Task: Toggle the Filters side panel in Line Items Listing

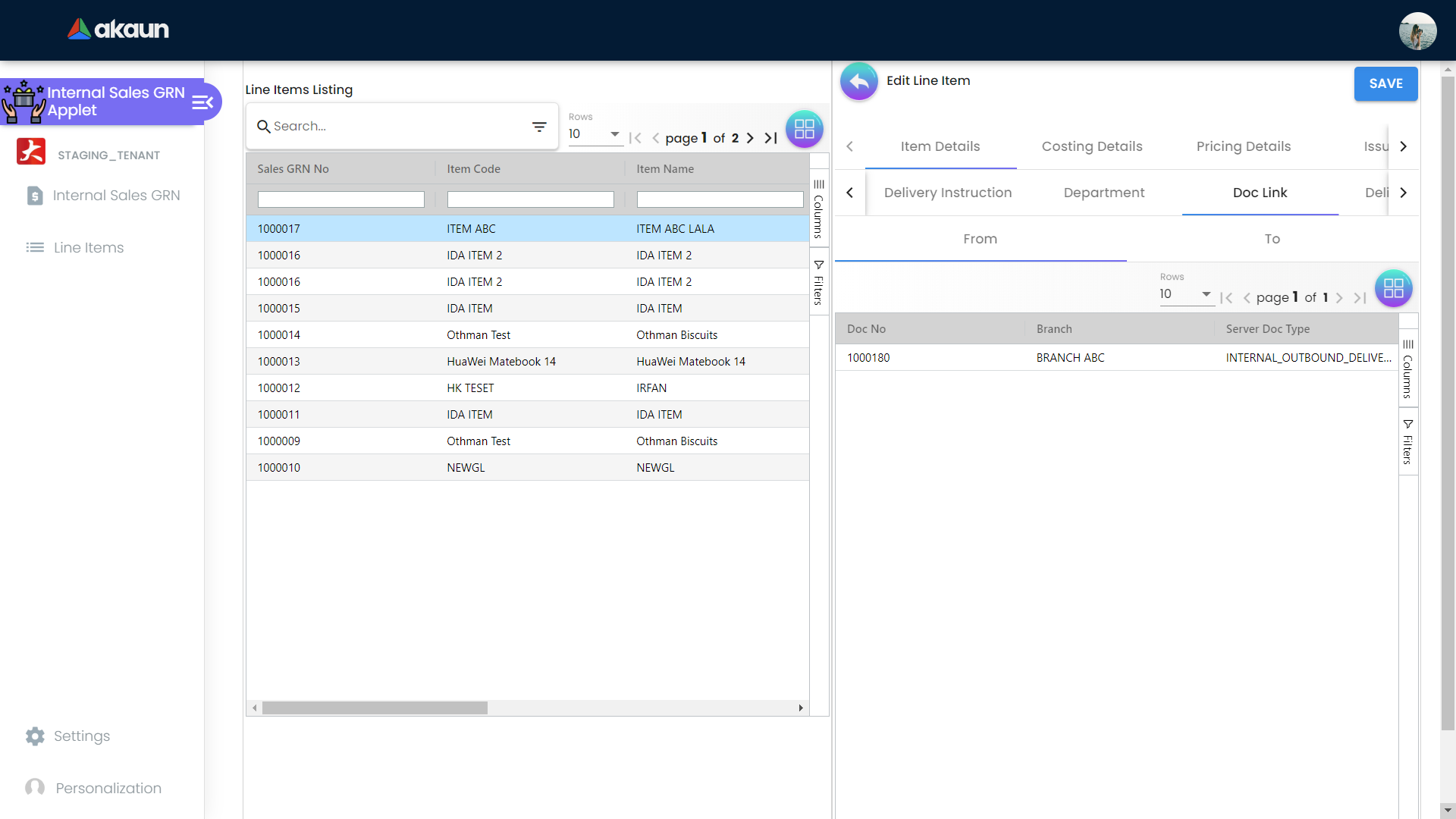Action: pos(818,282)
